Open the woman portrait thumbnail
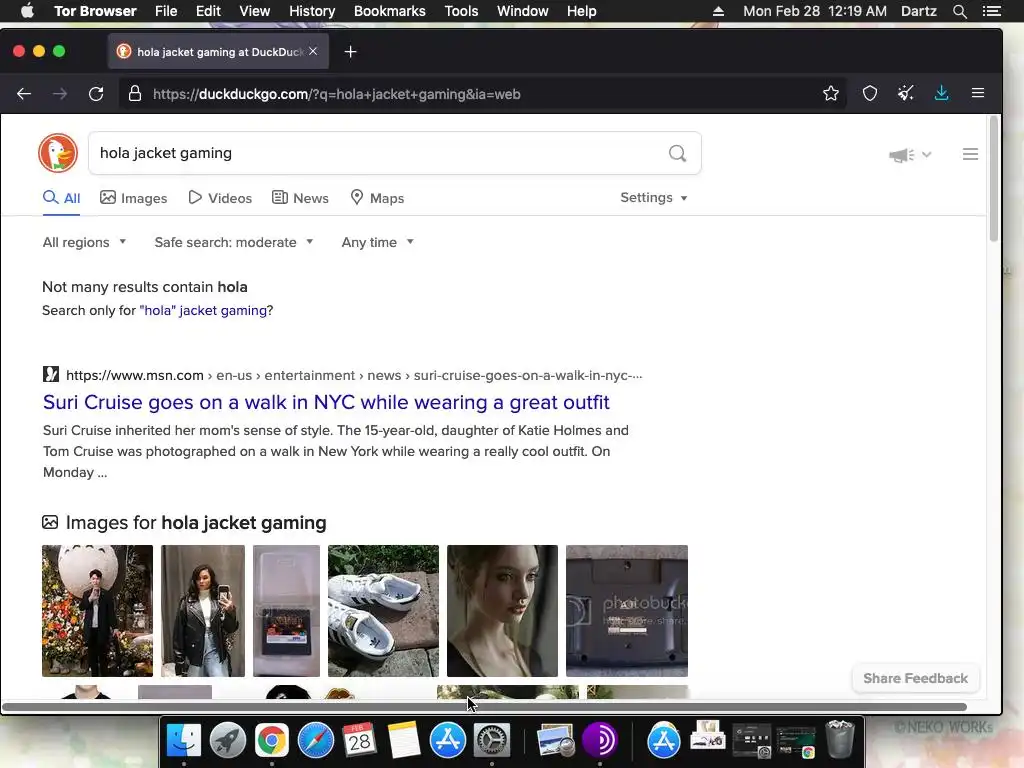This screenshot has width=1024, height=768. pyautogui.click(x=502, y=611)
